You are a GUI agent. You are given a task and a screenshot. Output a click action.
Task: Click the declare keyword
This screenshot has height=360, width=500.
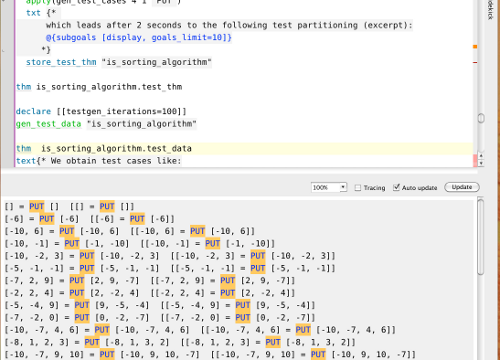click(x=33, y=111)
